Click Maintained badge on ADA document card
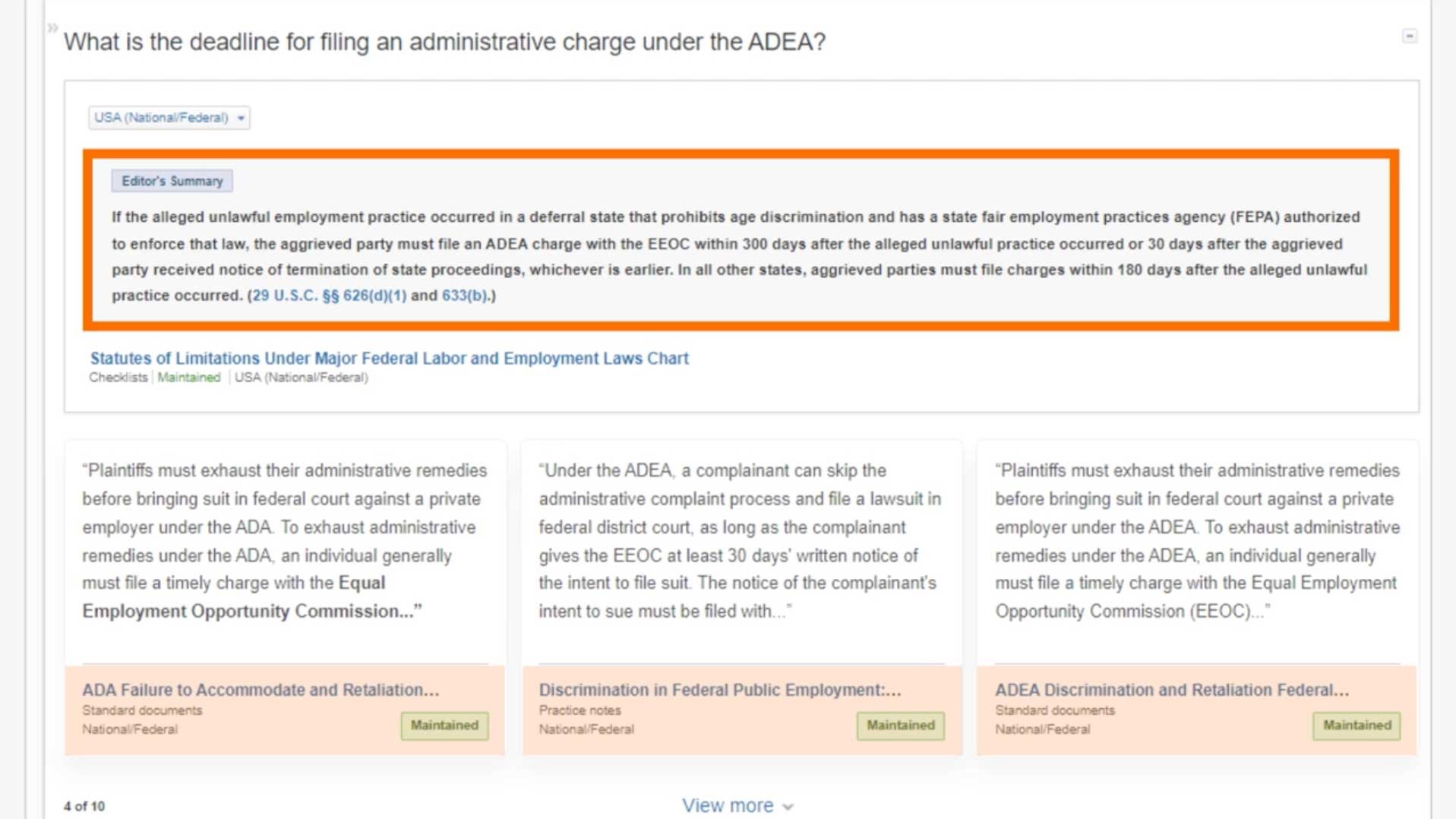The image size is (1456, 819). [x=444, y=726]
